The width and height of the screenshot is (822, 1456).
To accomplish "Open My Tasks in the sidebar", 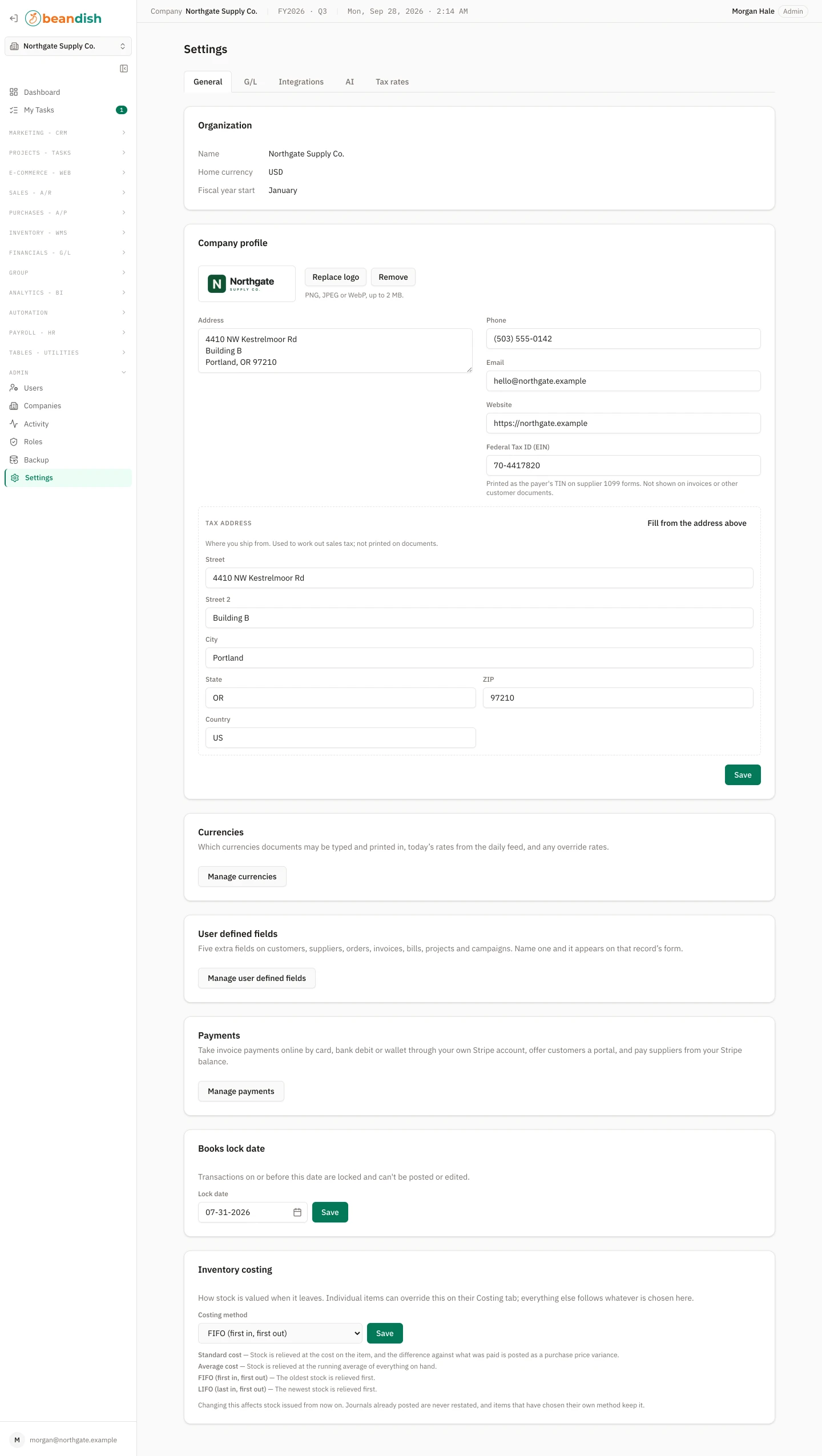I will pos(68,110).
